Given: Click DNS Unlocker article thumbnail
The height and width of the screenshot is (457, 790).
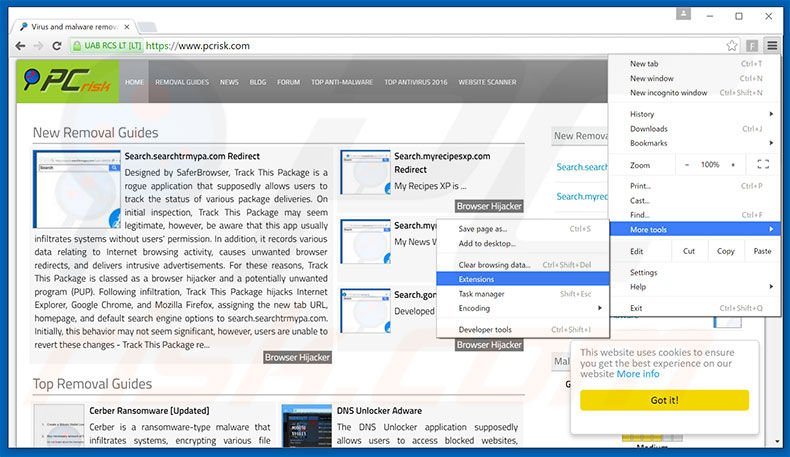Looking at the screenshot, I should [307, 426].
